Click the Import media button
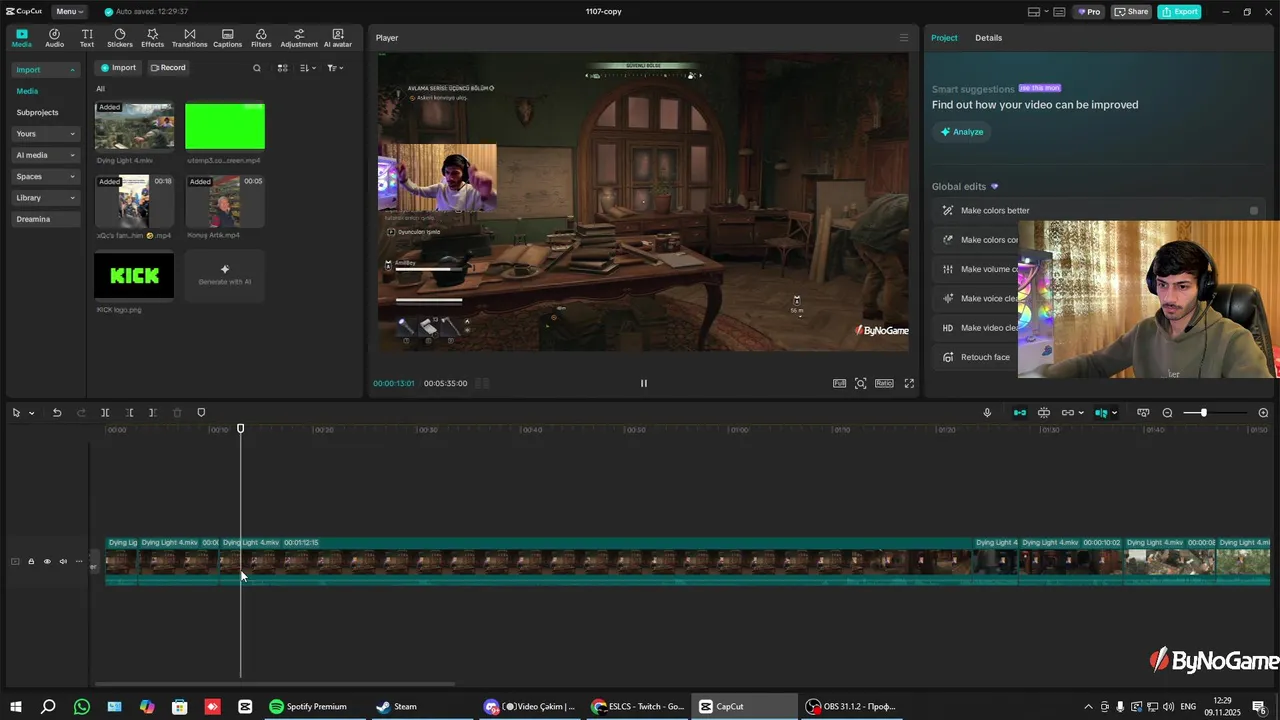The height and width of the screenshot is (720, 1280). coord(118,68)
